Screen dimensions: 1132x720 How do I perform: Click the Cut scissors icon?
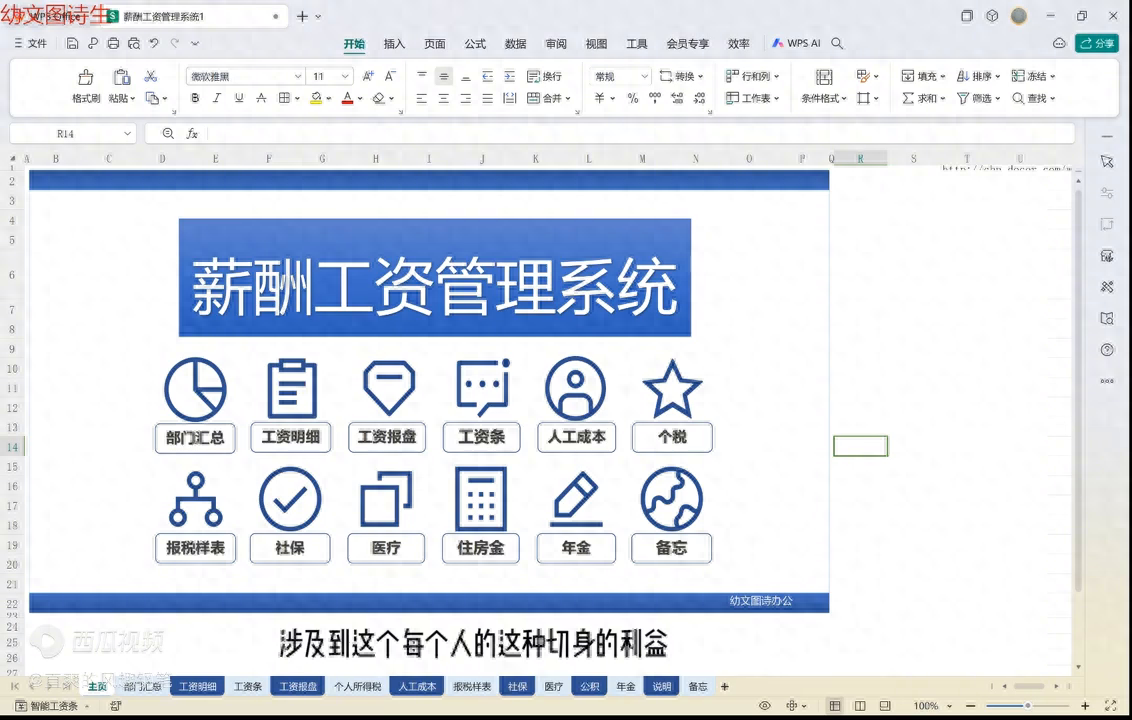point(151,76)
